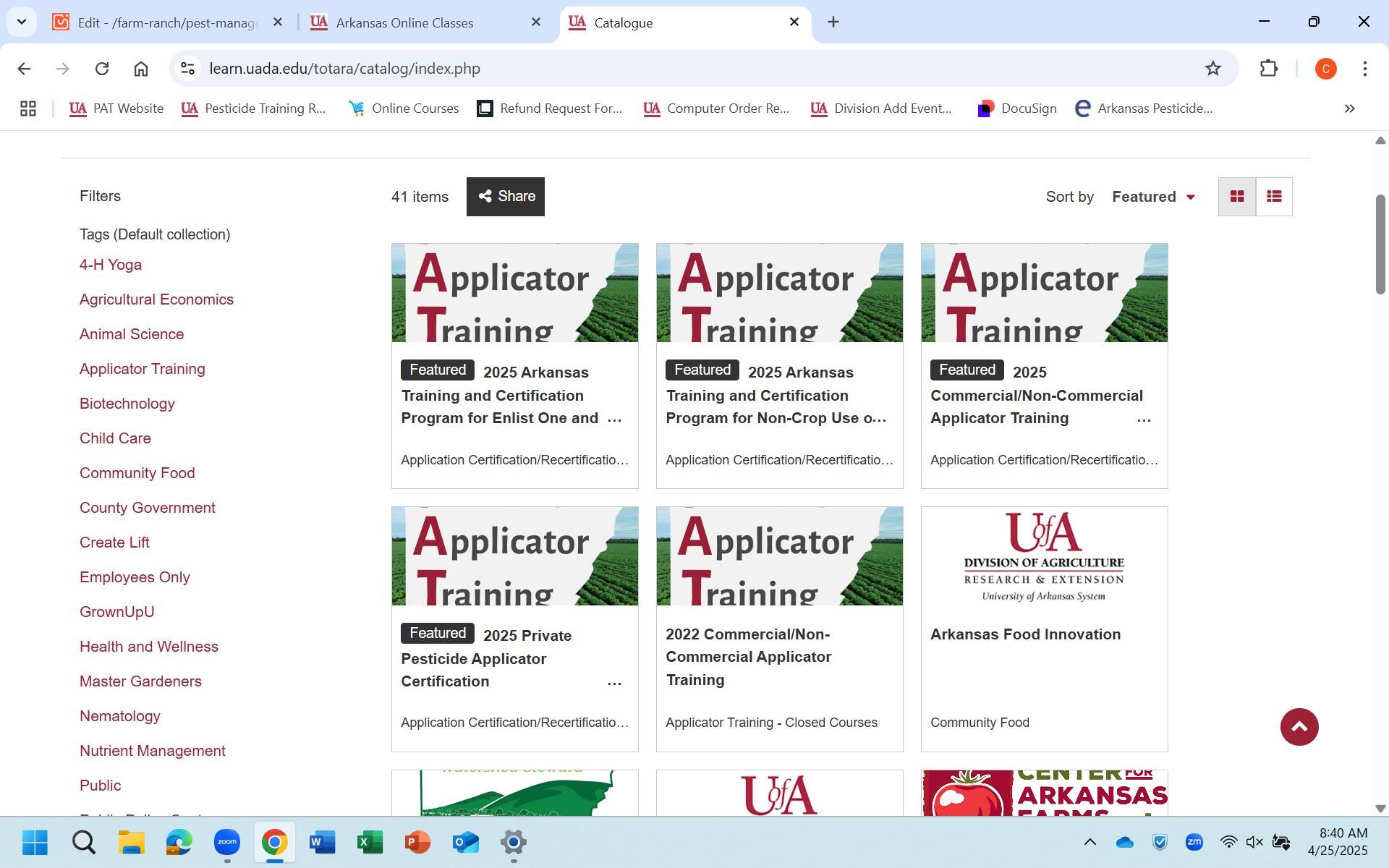The image size is (1389, 868).
Task: Show hidden system tray icons
Action: click(1089, 842)
